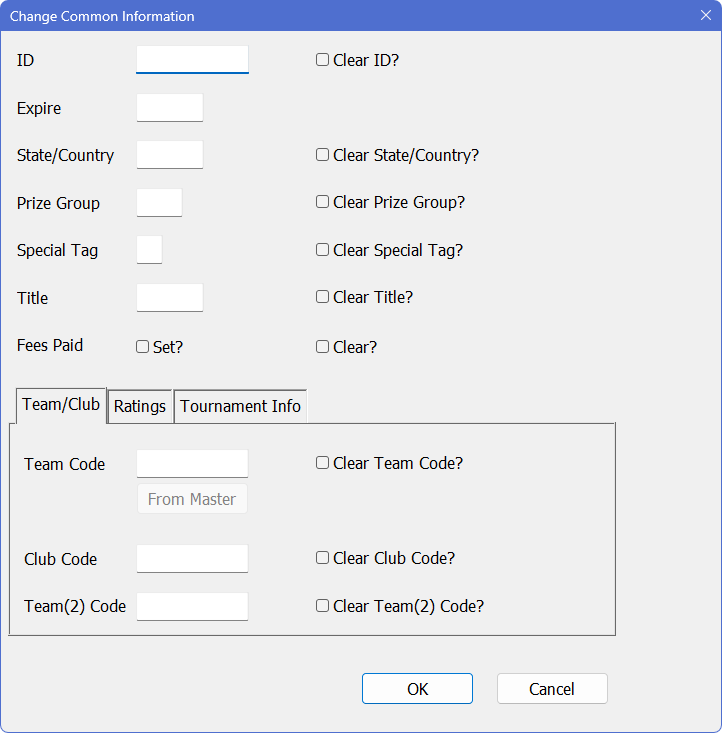Enable the Clear Title? checkbox
This screenshot has width=722, height=733.
323,297
